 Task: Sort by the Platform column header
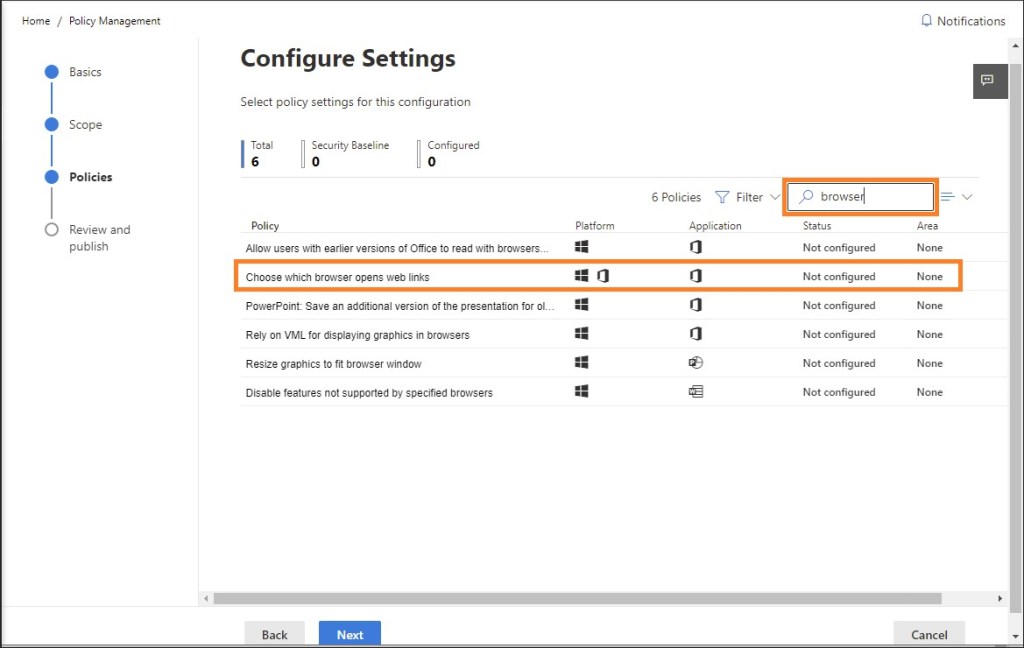coord(594,225)
